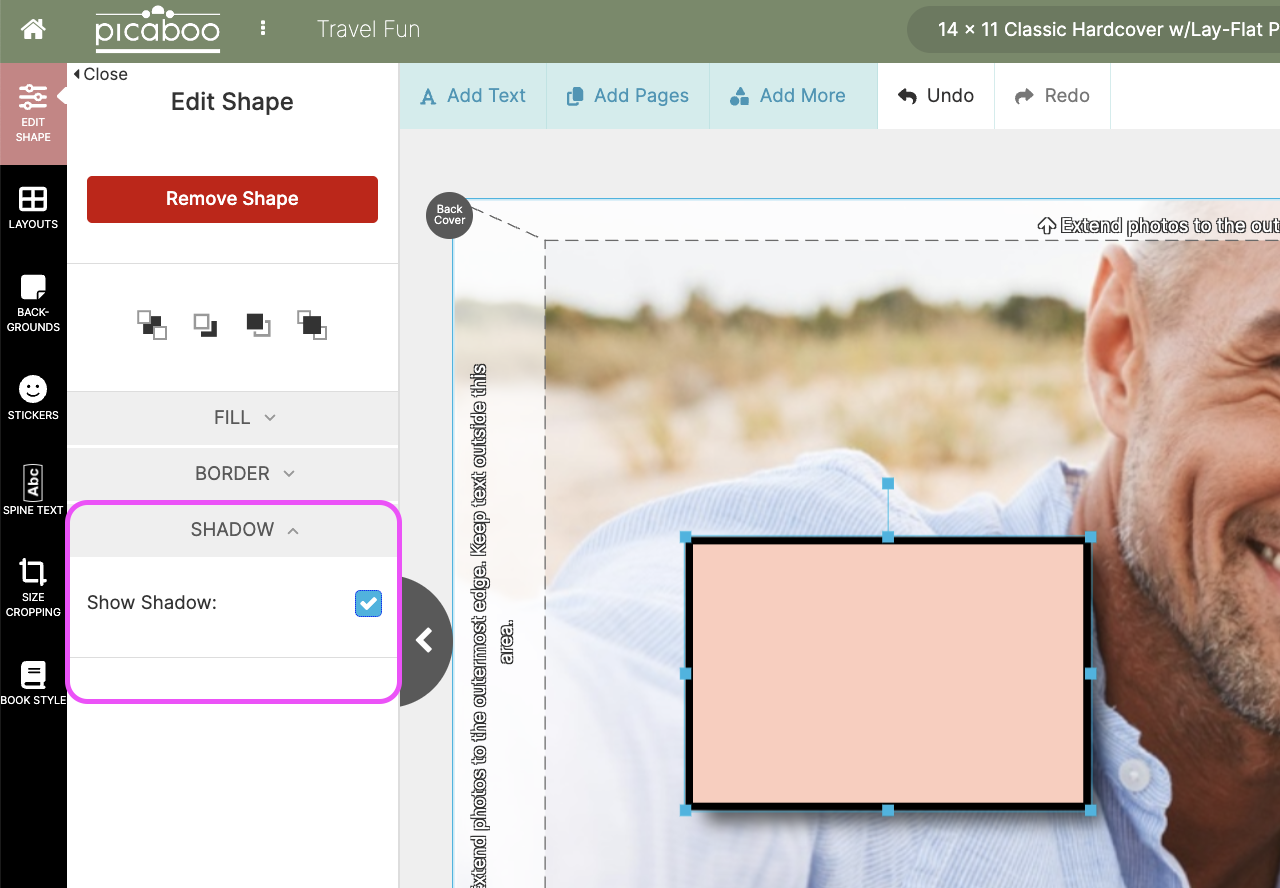
Task: Click the shape's bottom-right resize handle
Action: (1091, 810)
